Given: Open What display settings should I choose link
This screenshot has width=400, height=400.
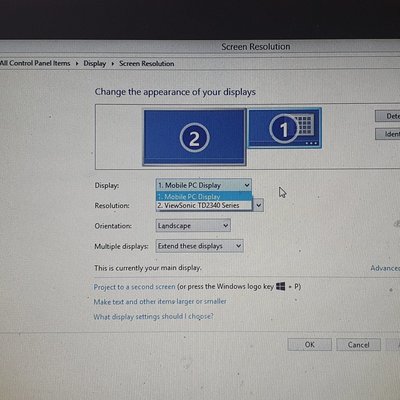Looking at the screenshot, I should point(153,316).
